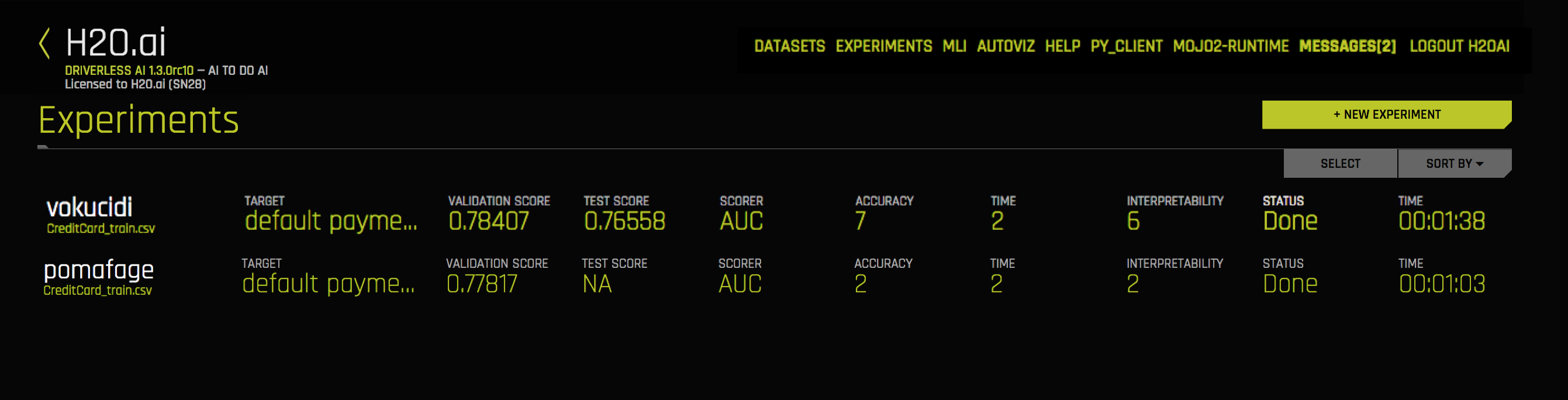Open the MLI page
This screenshot has height=400, width=1568.
coord(954,46)
